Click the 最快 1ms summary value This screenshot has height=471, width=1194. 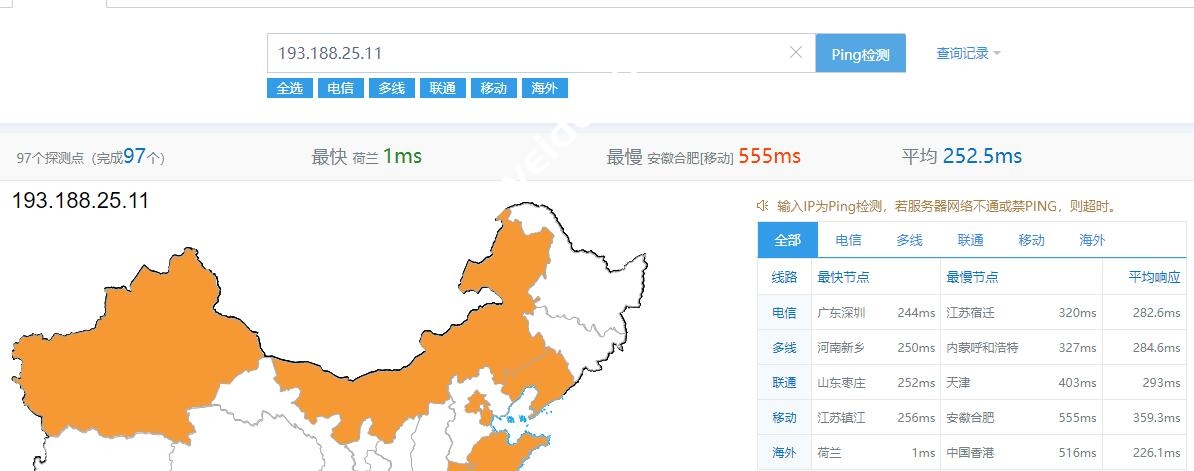tap(402, 156)
